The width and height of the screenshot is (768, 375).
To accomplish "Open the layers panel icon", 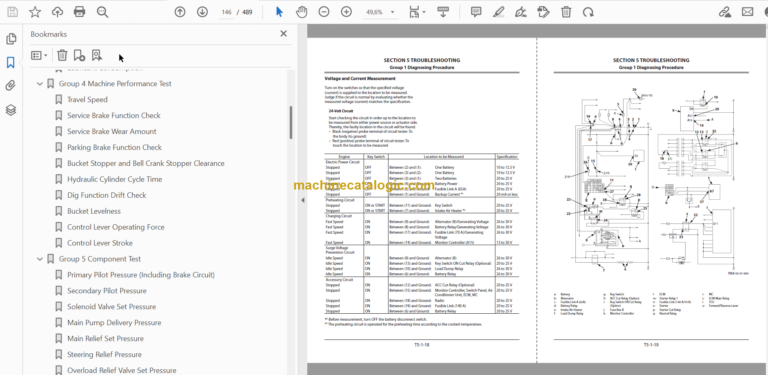I will coord(11,110).
